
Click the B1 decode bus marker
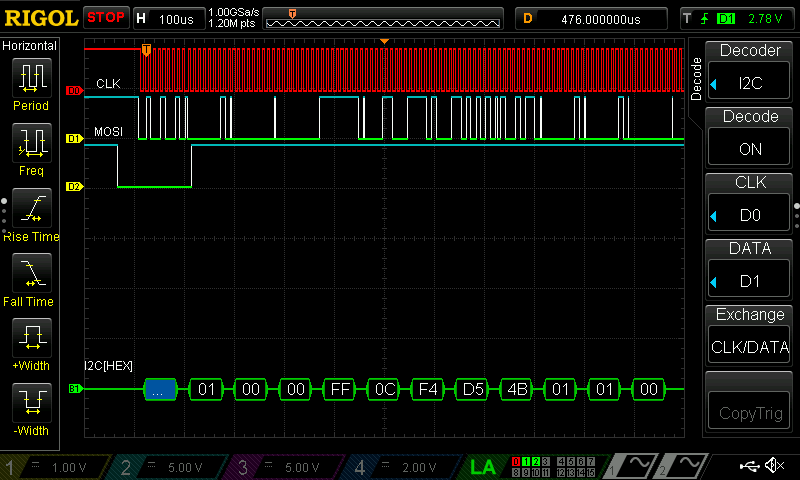(74, 389)
